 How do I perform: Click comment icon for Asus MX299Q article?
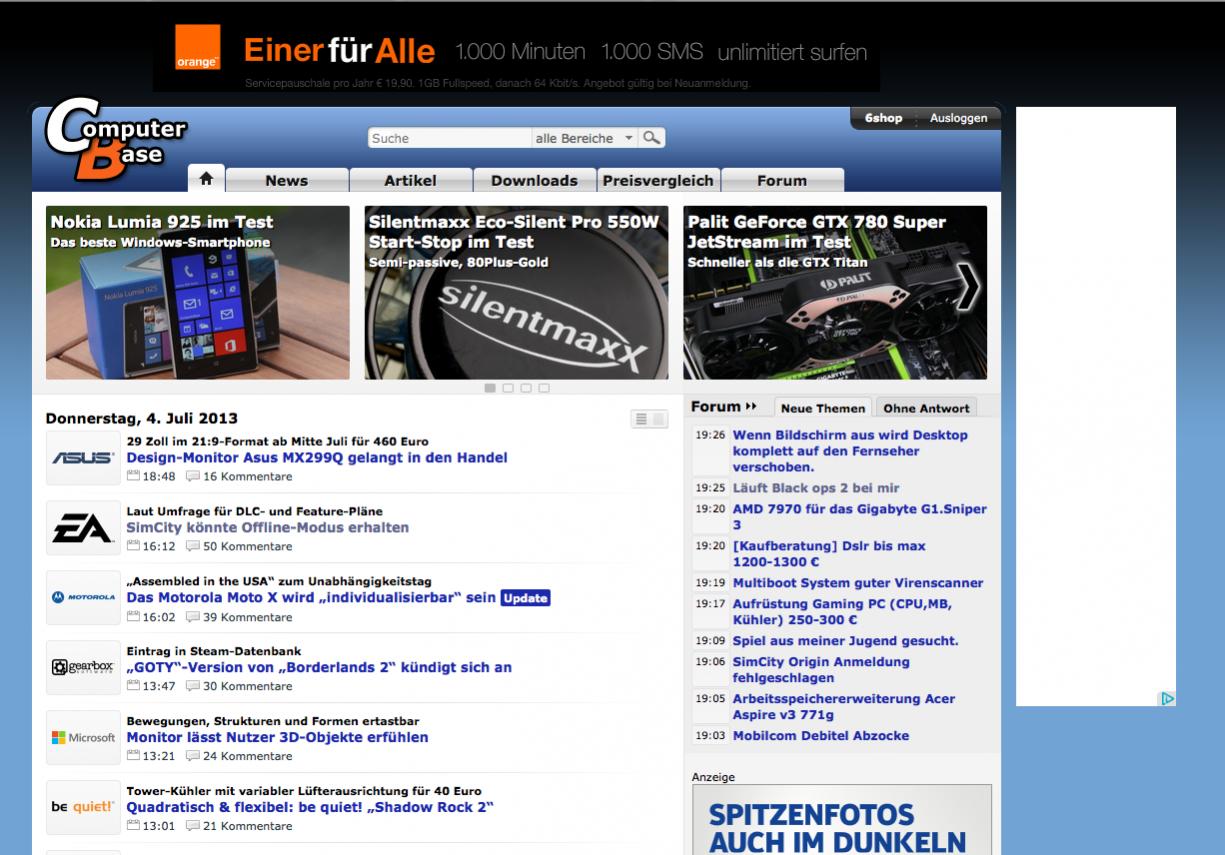194,477
